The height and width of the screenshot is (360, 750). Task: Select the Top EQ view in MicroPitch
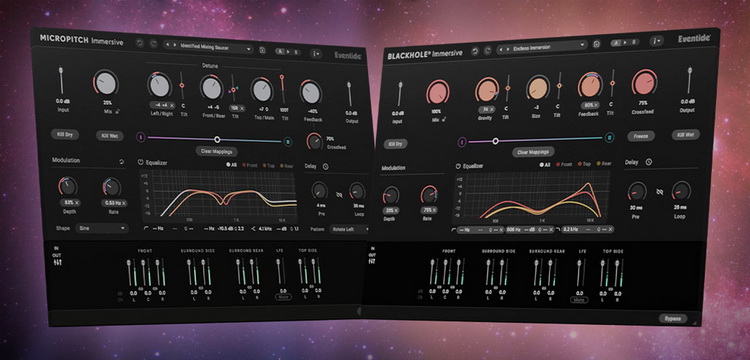click(268, 165)
